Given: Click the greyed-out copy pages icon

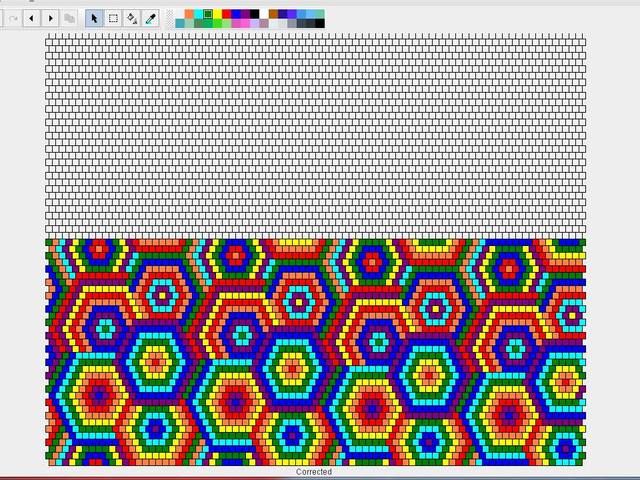Looking at the screenshot, I should [69, 18].
